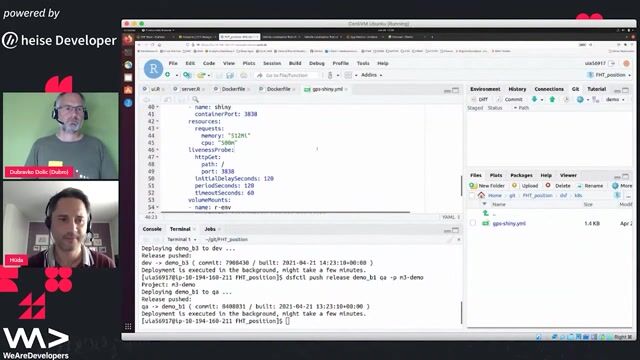This screenshot has width=640, height=360.
Task: Click the maximize source editor pane icon
Action: tap(456, 90)
